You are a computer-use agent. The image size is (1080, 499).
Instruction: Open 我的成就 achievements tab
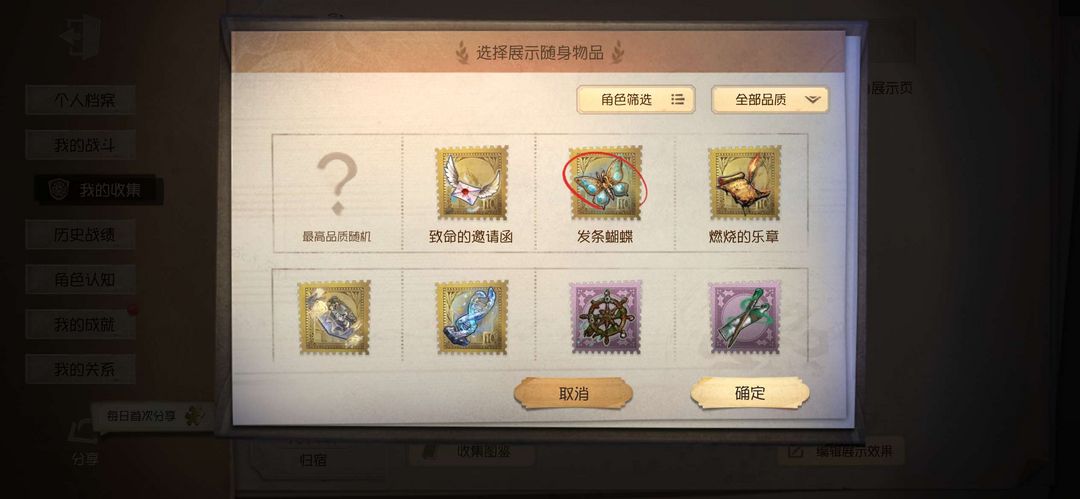point(81,324)
